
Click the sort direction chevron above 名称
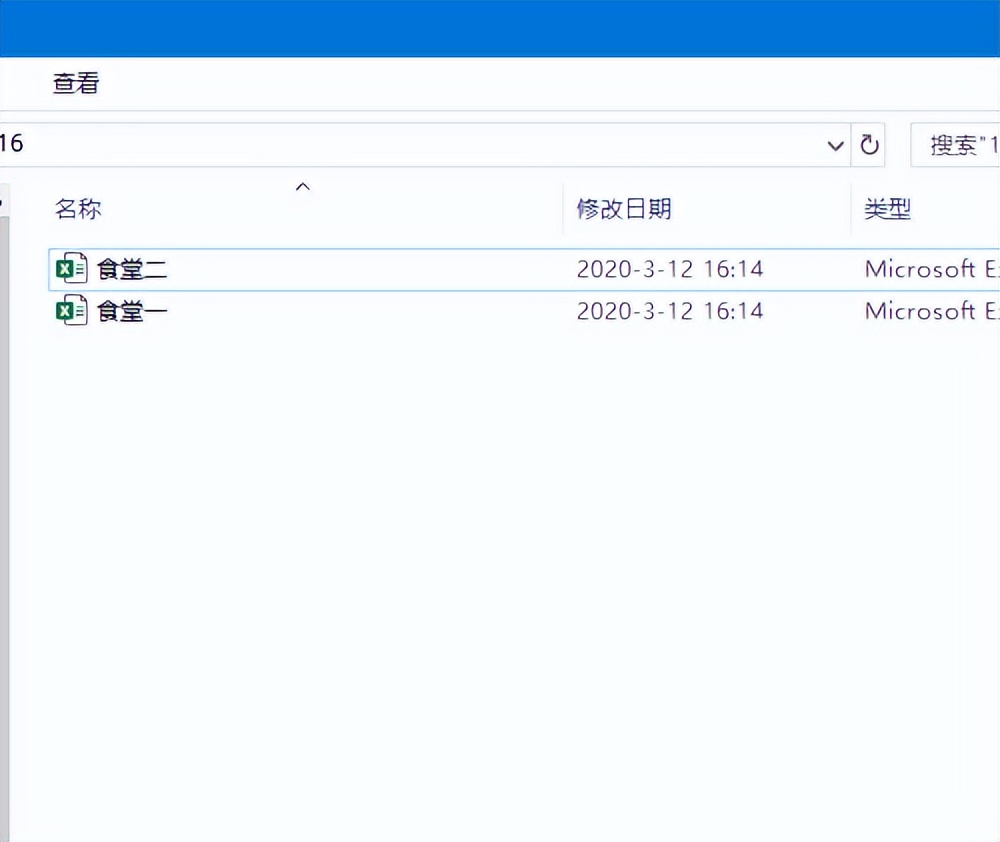point(303,186)
